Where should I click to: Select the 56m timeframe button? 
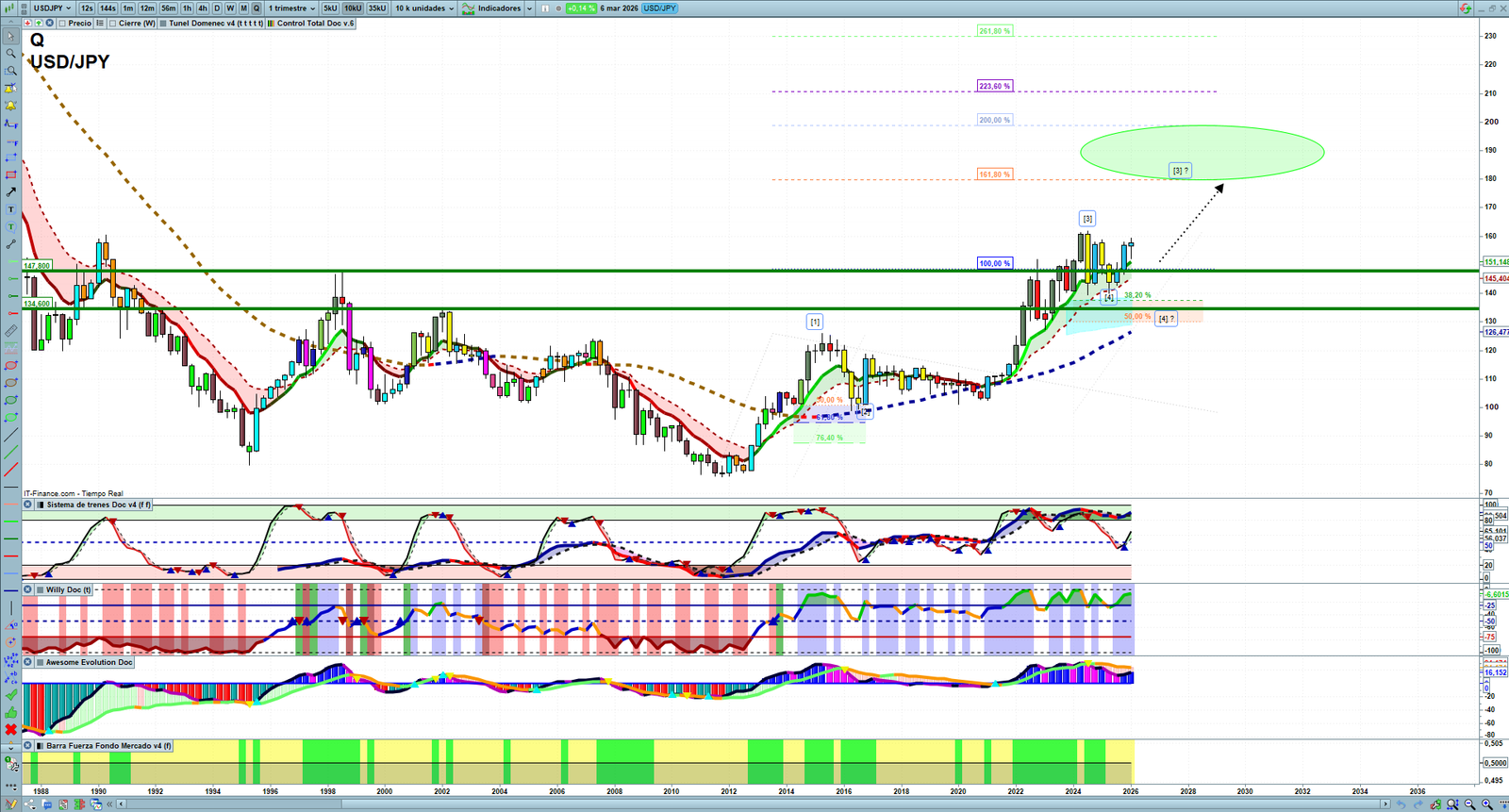(168, 8)
